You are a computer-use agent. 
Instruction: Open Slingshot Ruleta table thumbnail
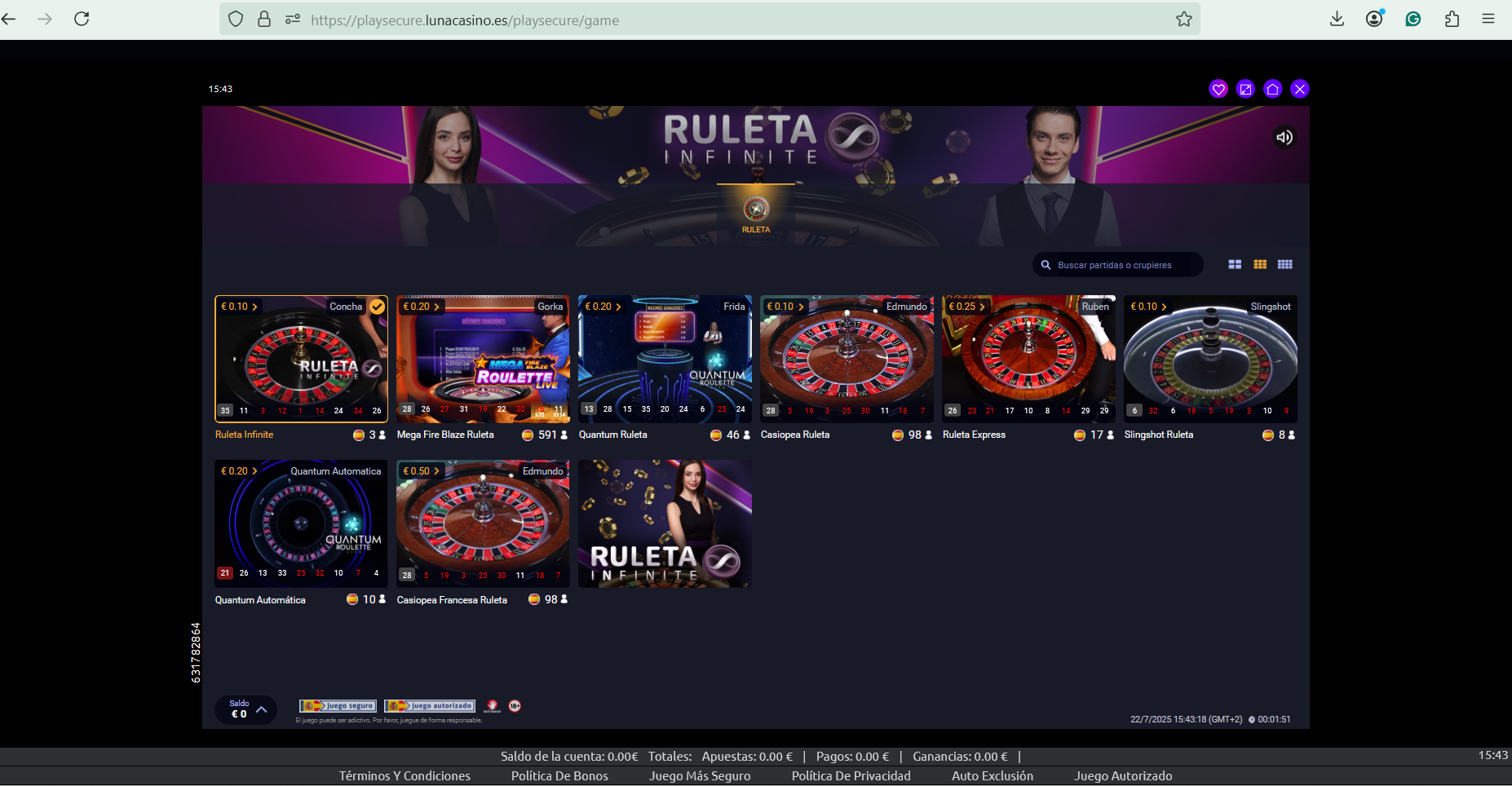(1210, 359)
